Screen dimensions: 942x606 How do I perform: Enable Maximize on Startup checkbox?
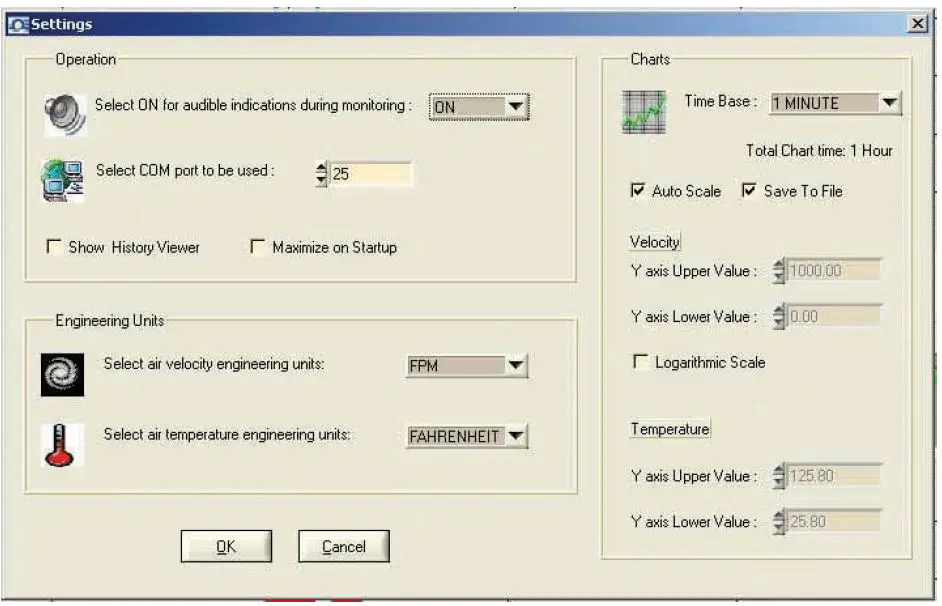pyautogui.click(x=258, y=246)
